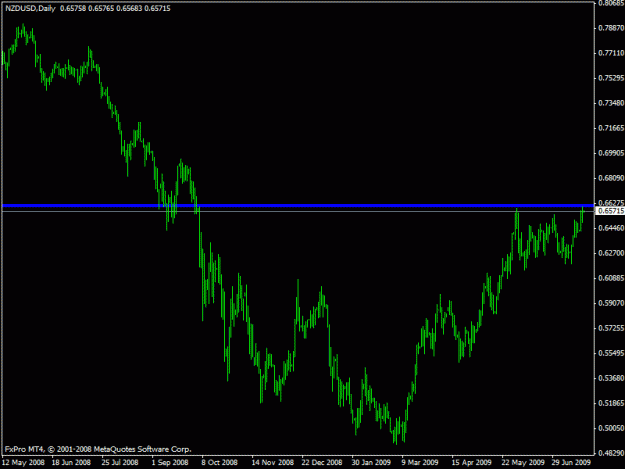Click price scale value 0.55495

pos(611,353)
